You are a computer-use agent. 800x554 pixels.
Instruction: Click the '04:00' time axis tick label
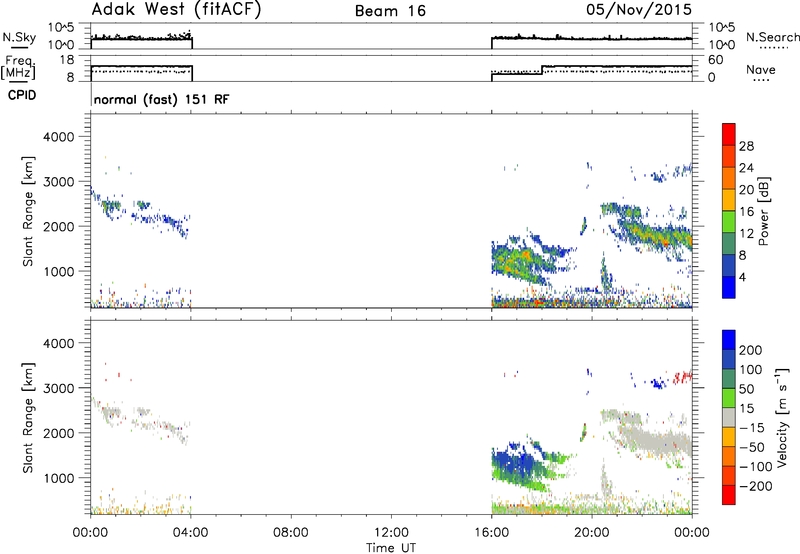(x=190, y=532)
